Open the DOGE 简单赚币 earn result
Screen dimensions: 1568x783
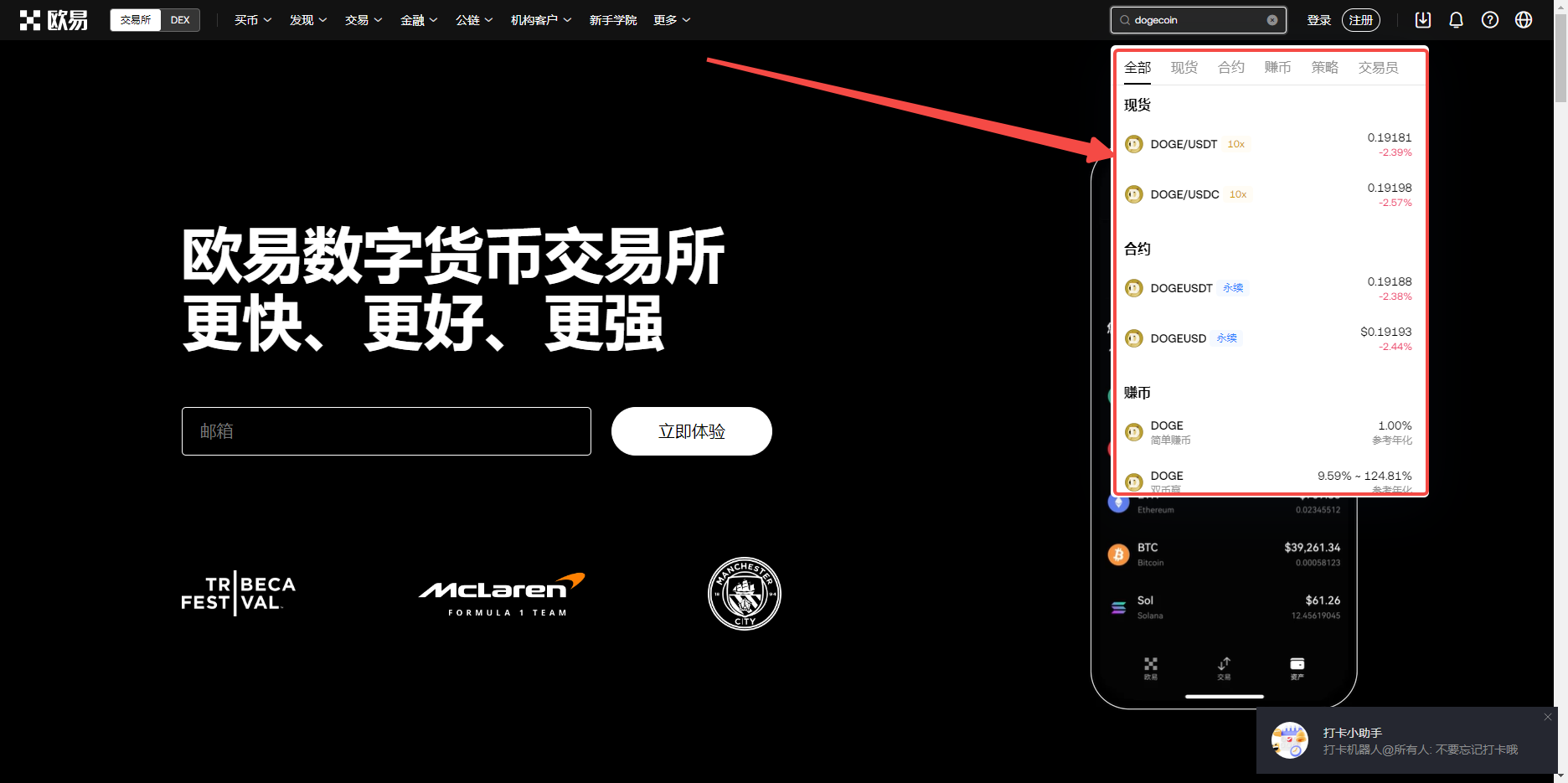point(1270,432)
